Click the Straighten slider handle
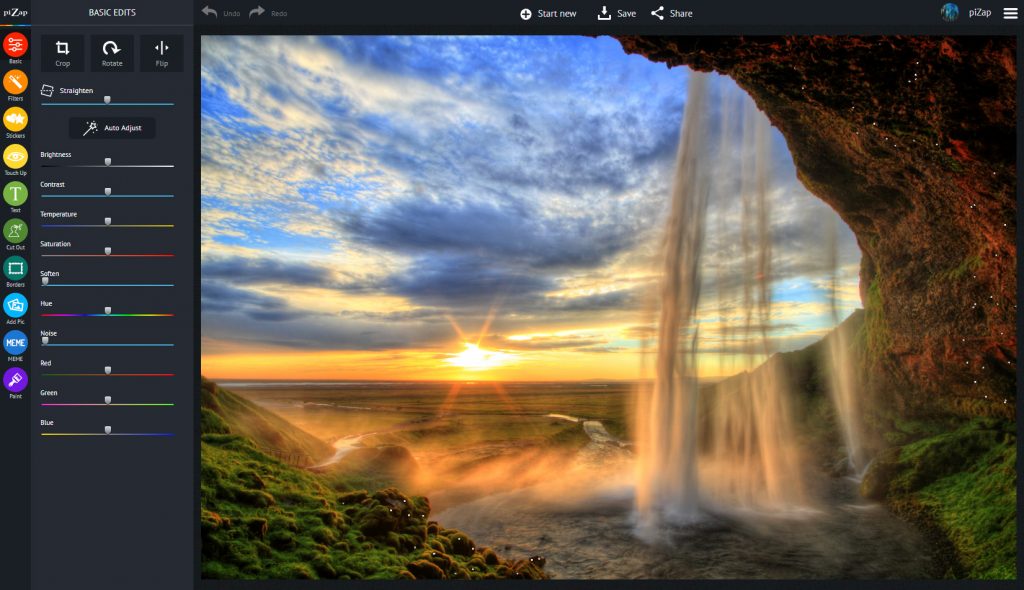Screen dimensions: 1024x590 107,100
